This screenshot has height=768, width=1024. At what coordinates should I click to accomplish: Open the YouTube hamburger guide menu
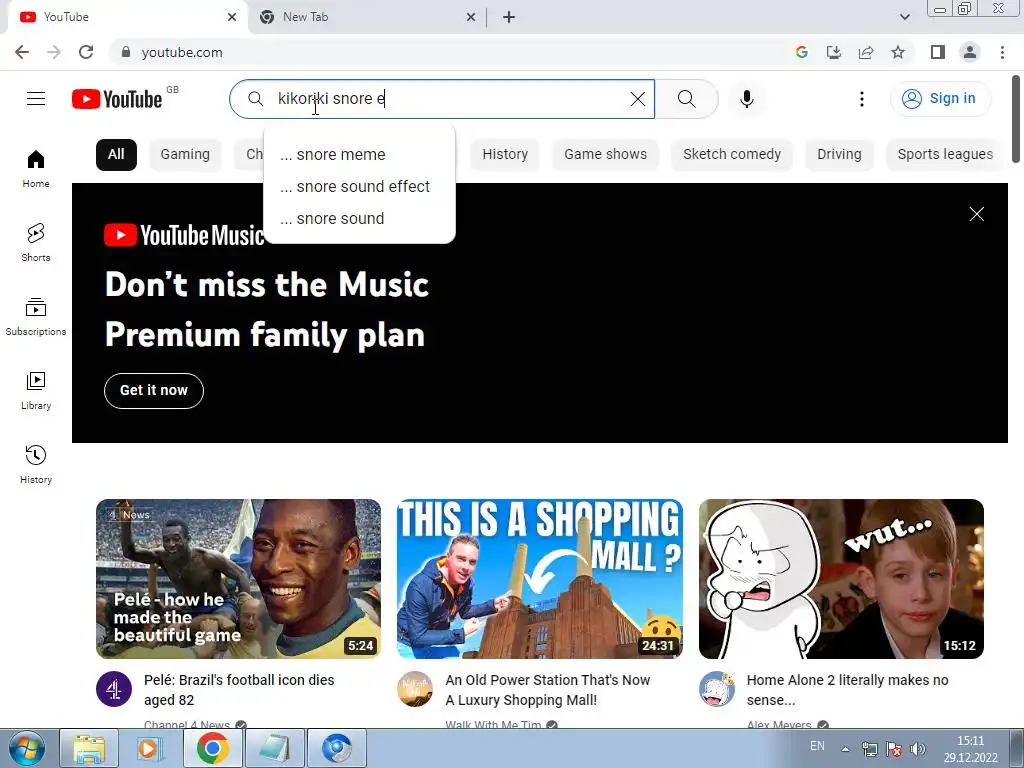coord(36,99)
